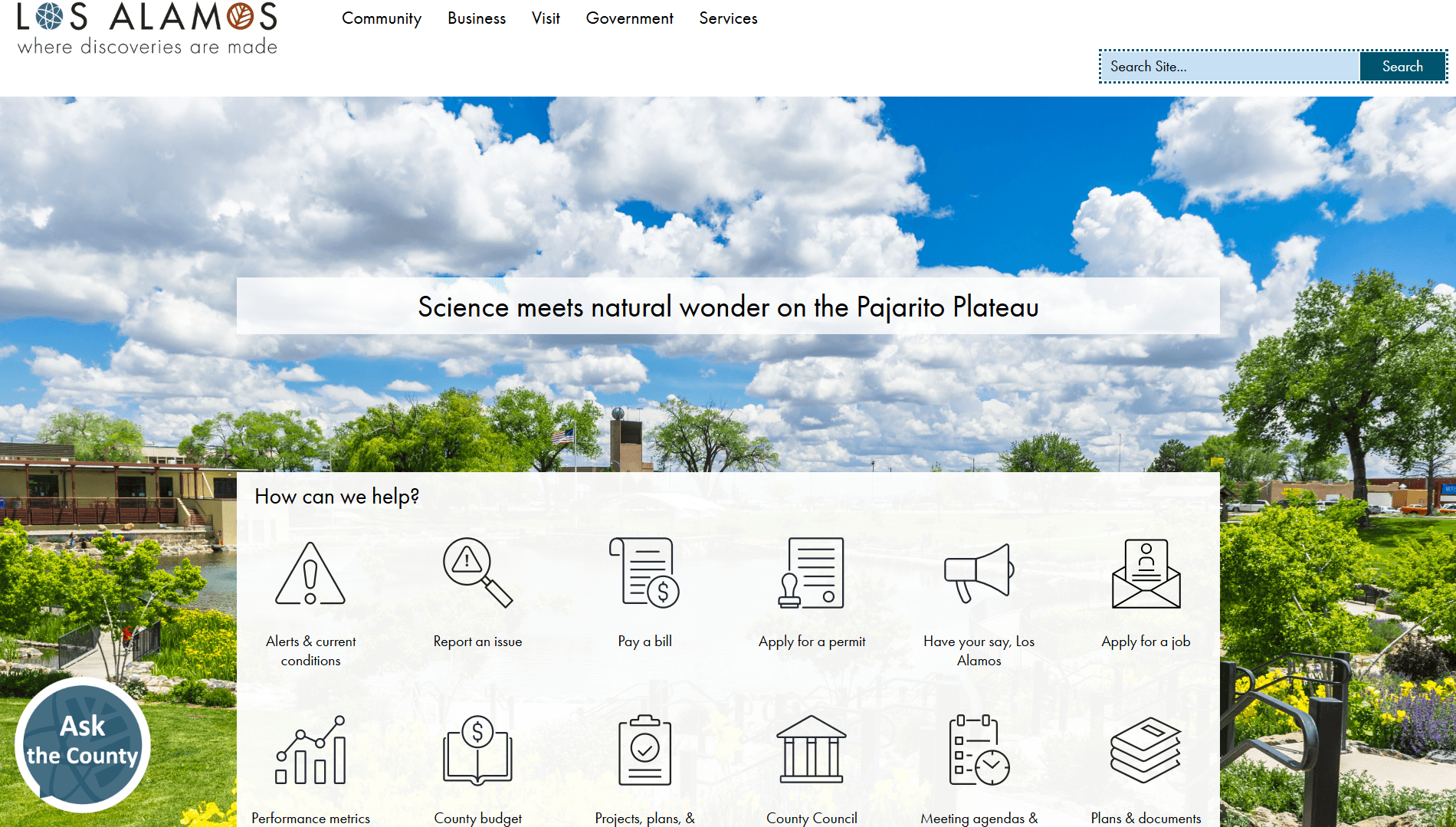The height and width of the screenshot is (827, 1456).
Task: Click the Search button
Action: tap(1402, 67)
